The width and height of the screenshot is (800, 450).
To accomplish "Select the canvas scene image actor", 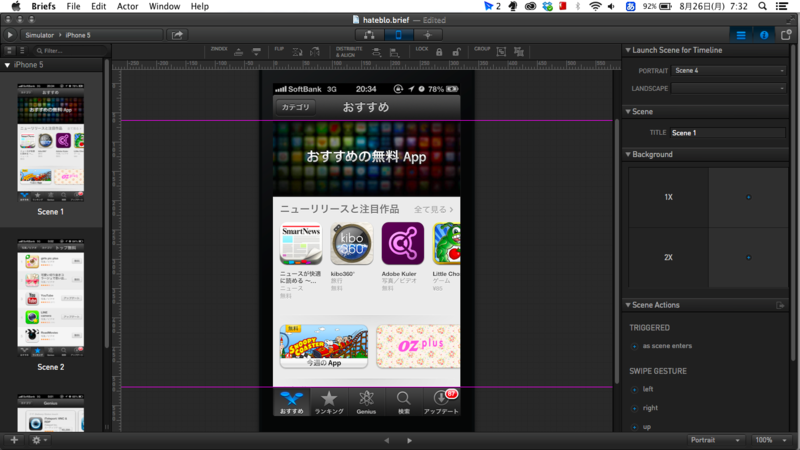I will [366, 250].
